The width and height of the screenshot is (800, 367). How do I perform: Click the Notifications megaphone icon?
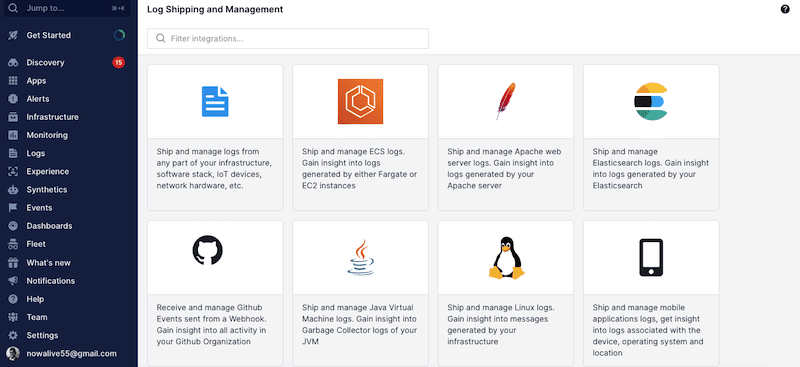point(13,281)
